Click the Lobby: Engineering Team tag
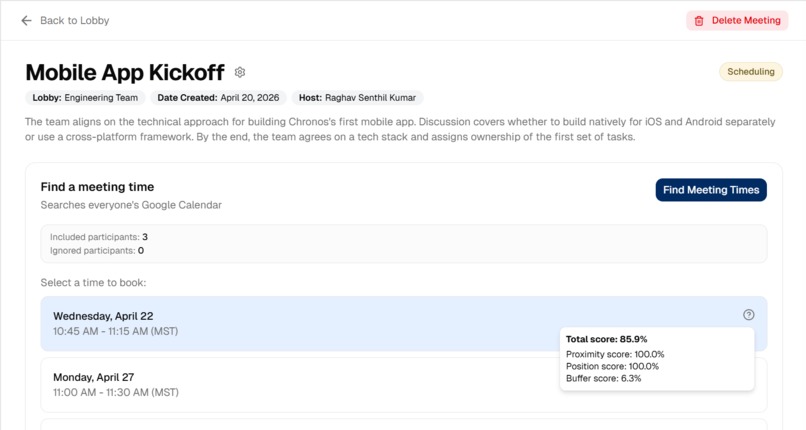 pyautogui.click(x=85, y=98)
